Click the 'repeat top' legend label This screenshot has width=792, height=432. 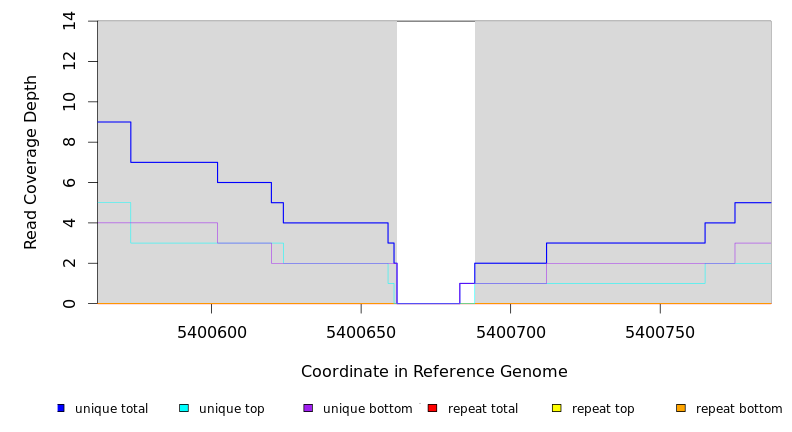click(x=603, y=409)
